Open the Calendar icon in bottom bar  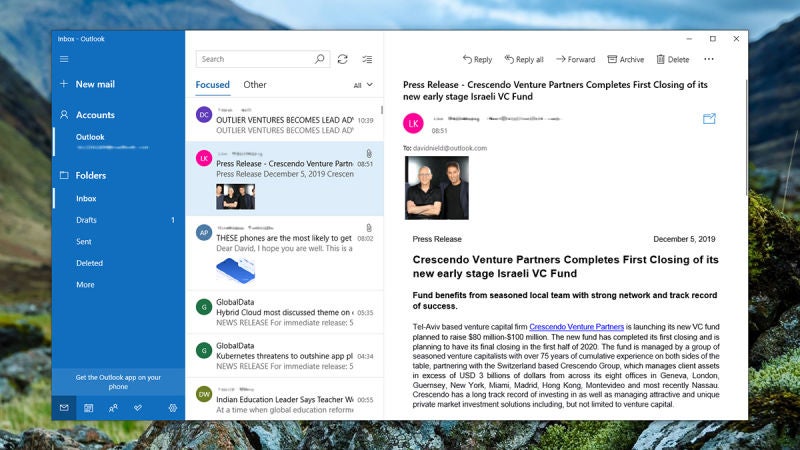pos(88,408)
